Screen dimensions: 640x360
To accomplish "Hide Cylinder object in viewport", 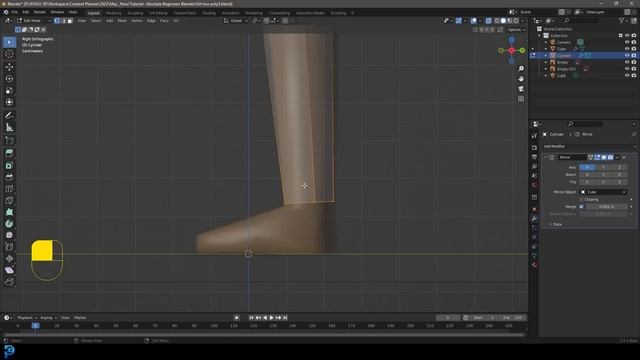I will pos(627,56).
